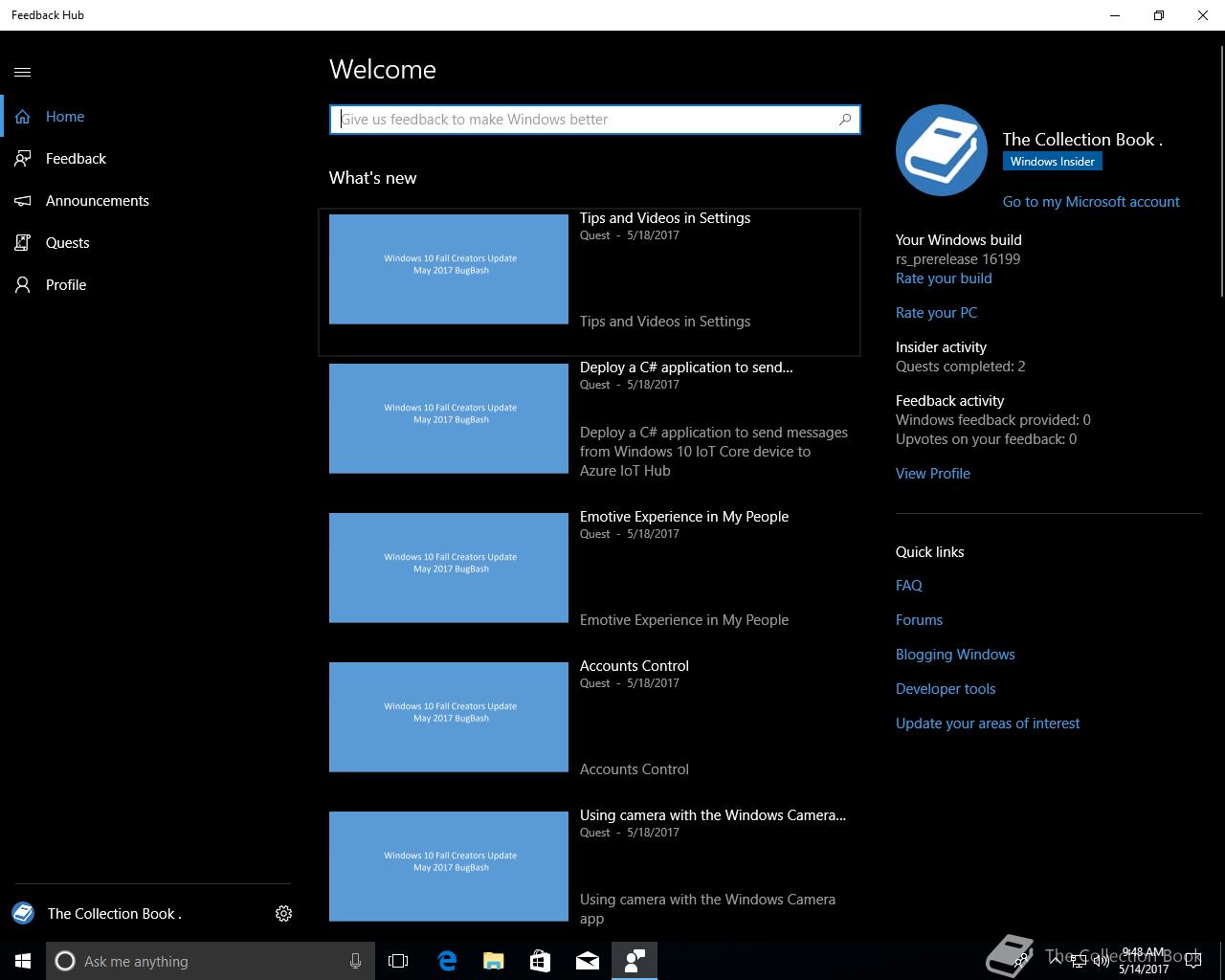
Task: Click rs_prerelease 16199 build text
Action: pyautogui.click(x=958, y=259)
